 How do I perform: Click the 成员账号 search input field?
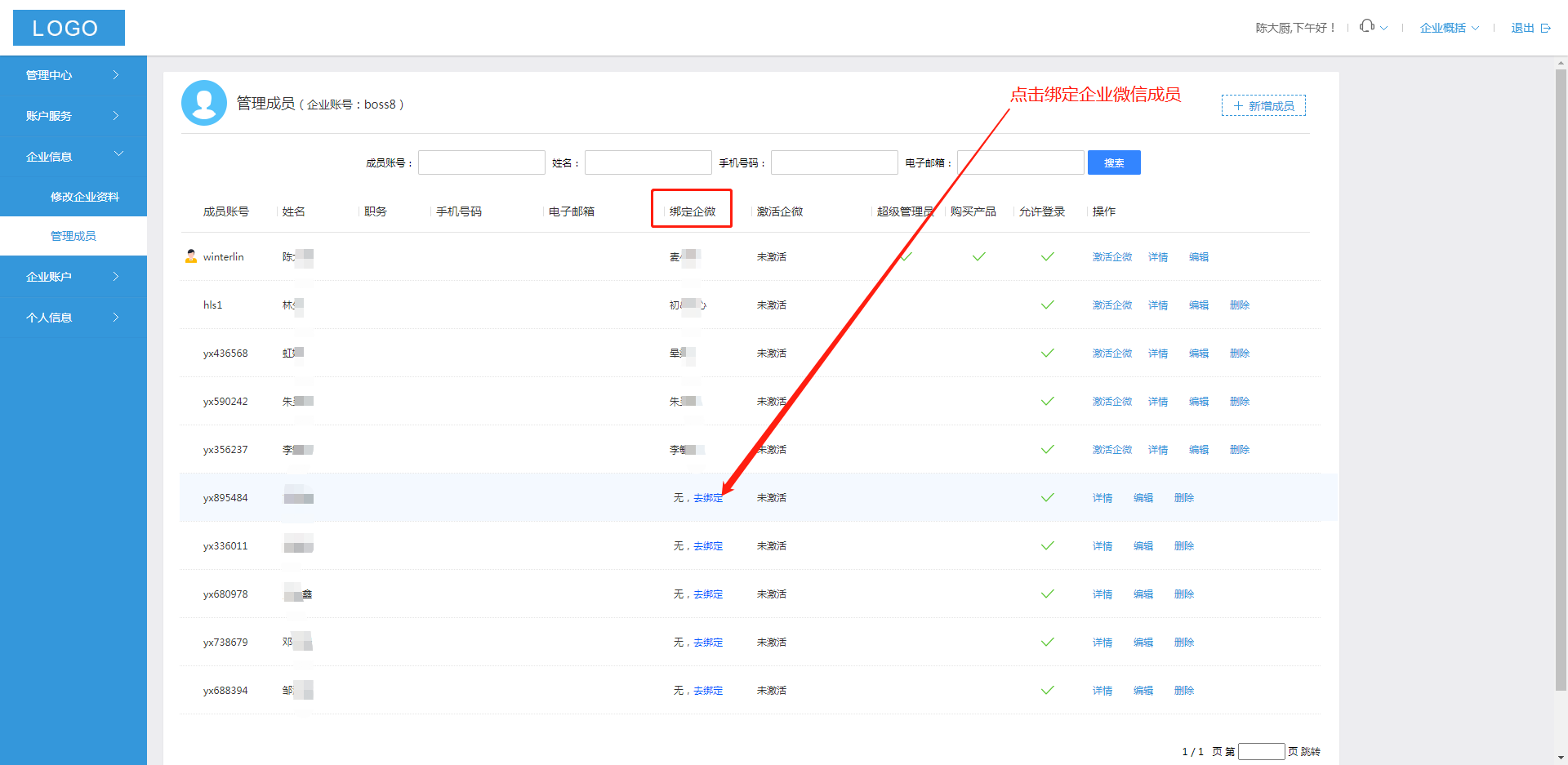coord(481,162)
